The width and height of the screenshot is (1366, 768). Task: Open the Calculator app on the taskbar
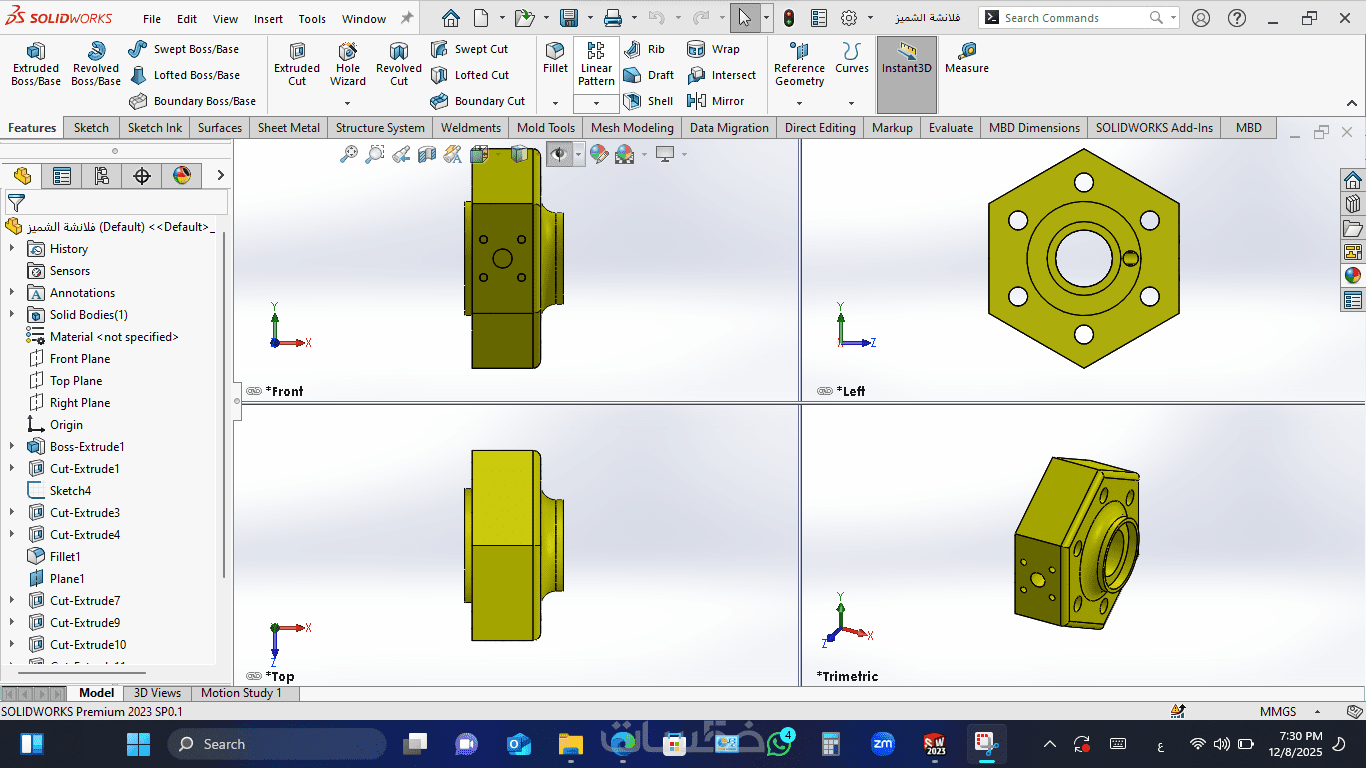click(830, 744)
